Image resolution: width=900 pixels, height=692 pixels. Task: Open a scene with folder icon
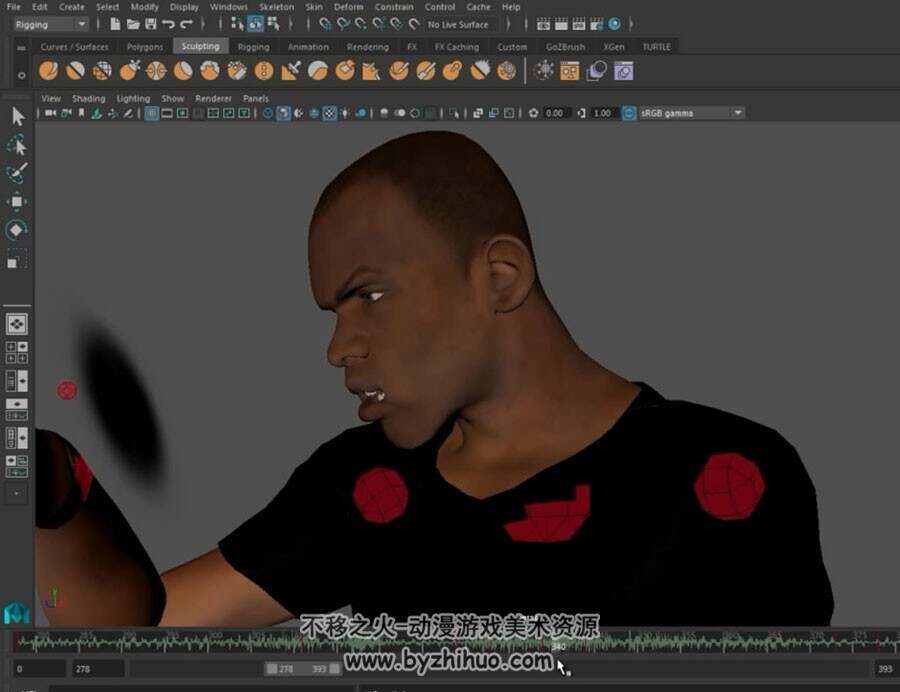click(133, 24)
